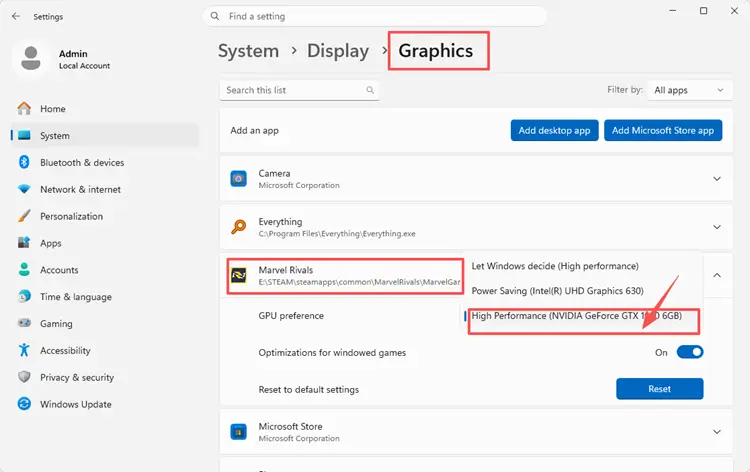Open Gaming settings page
This screenshot has width=750, height=472.
(104, 323)
